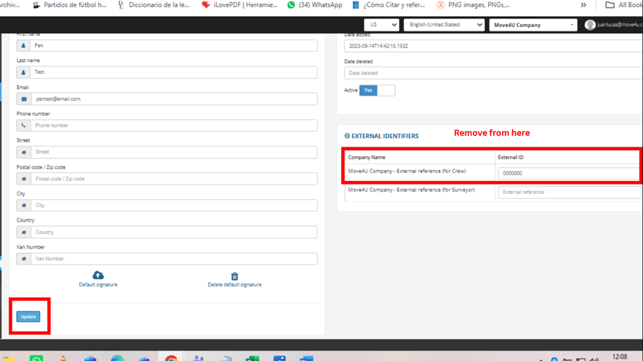
Task: Click the External ID field for Crew
Action: point(570,173)
